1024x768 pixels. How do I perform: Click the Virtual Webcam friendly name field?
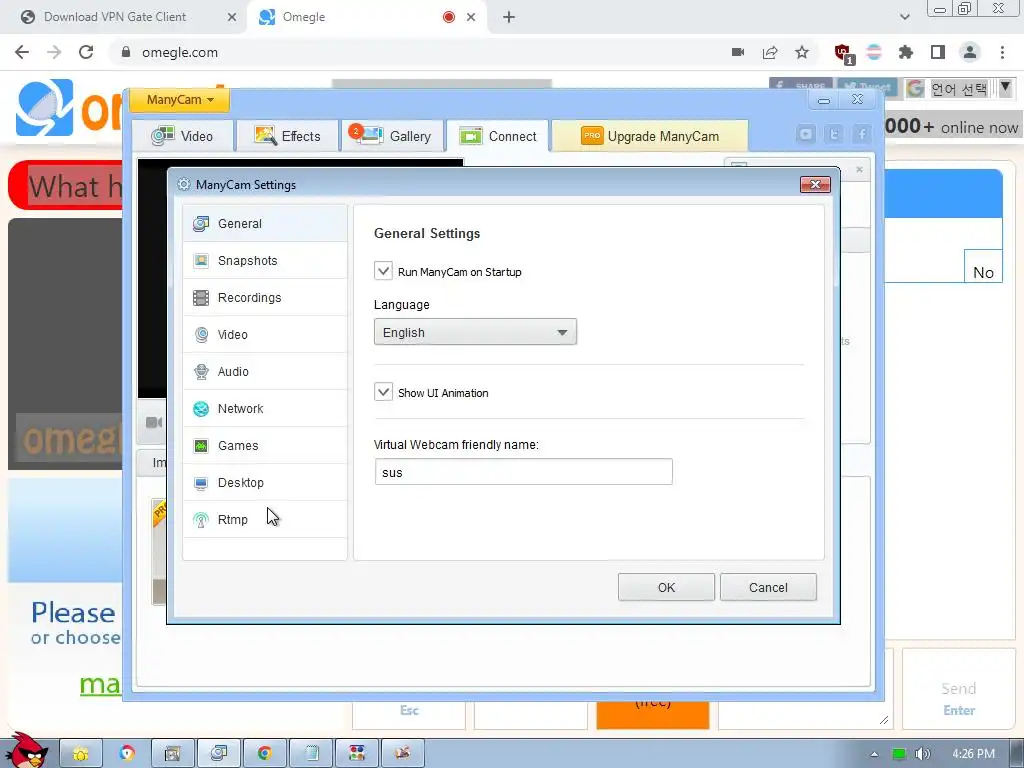tap(523, 472)
